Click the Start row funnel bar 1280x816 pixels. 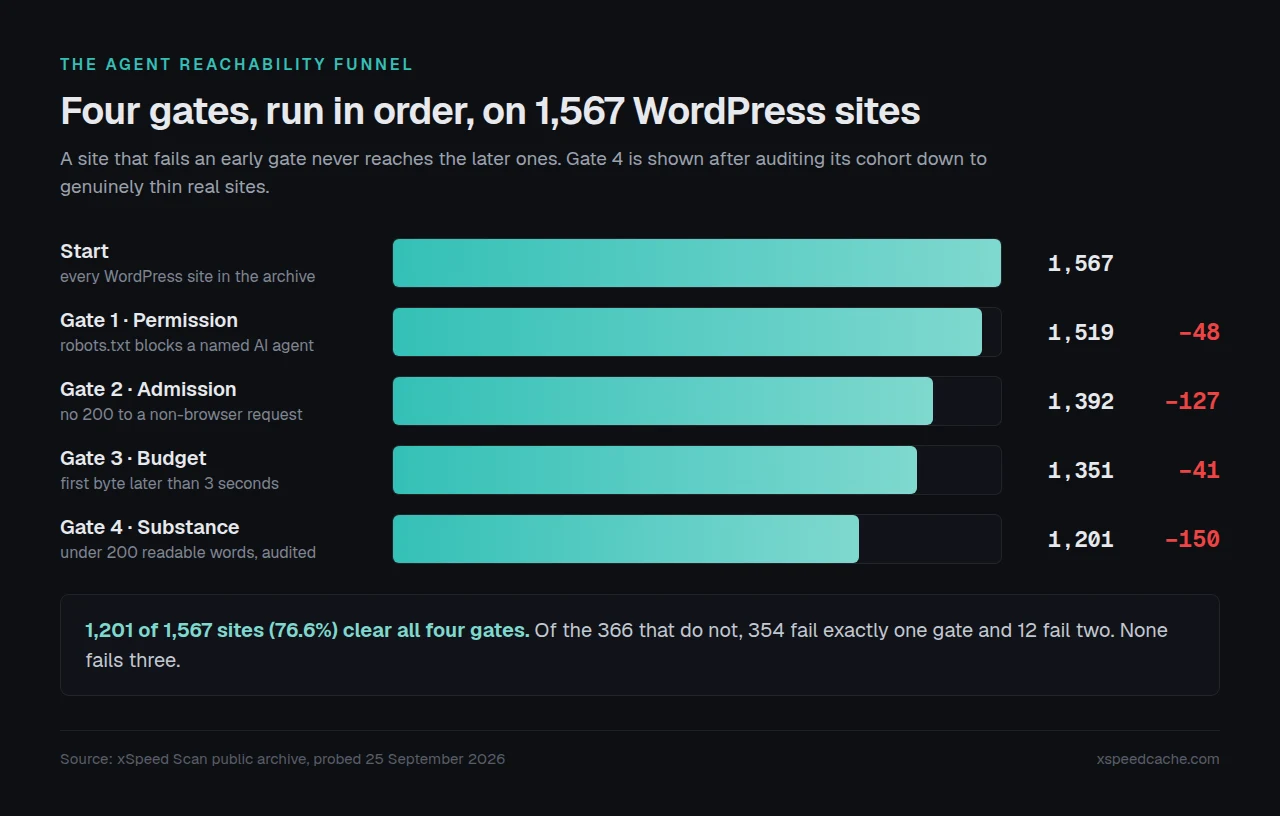pyautogui.click(x=697, y=263)
